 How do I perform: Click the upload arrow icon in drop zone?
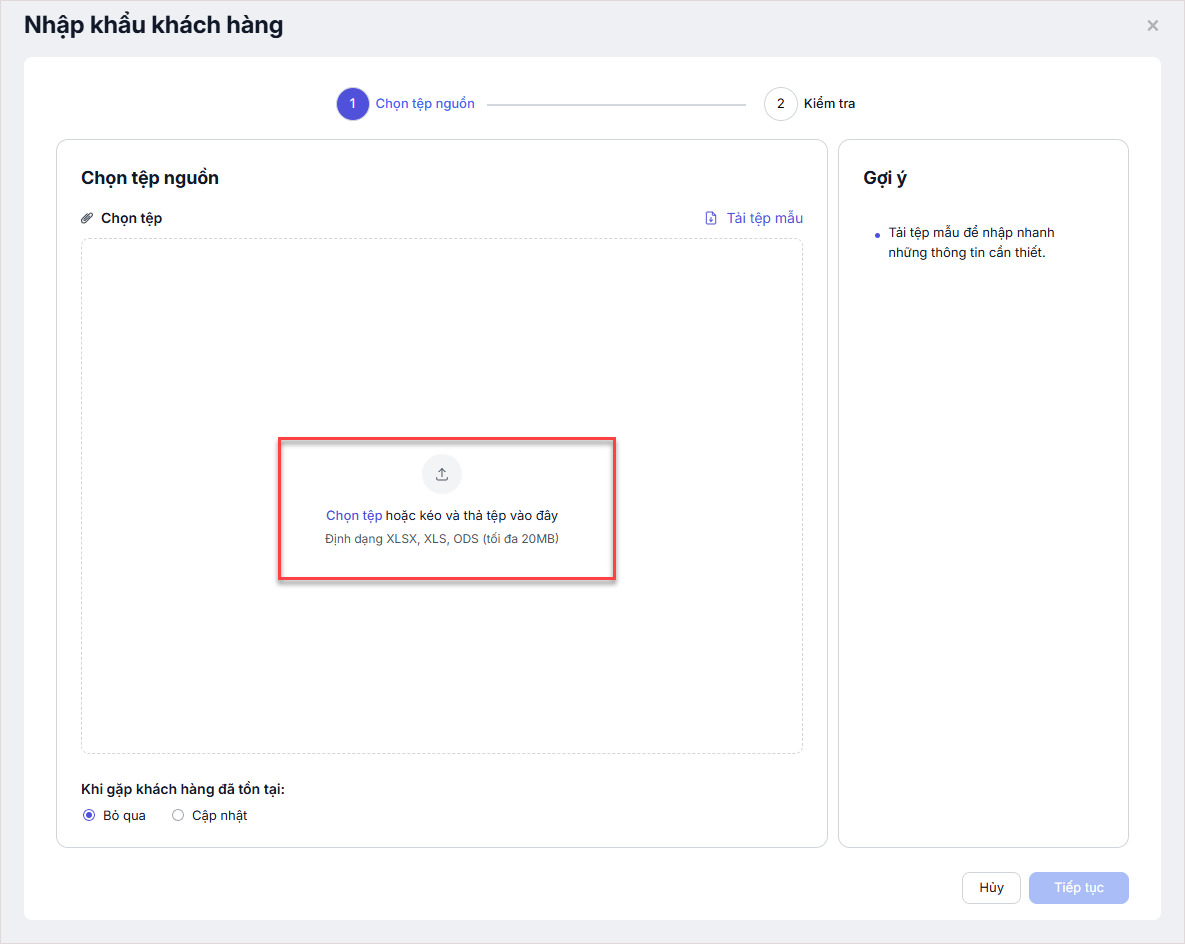(442, 474)
